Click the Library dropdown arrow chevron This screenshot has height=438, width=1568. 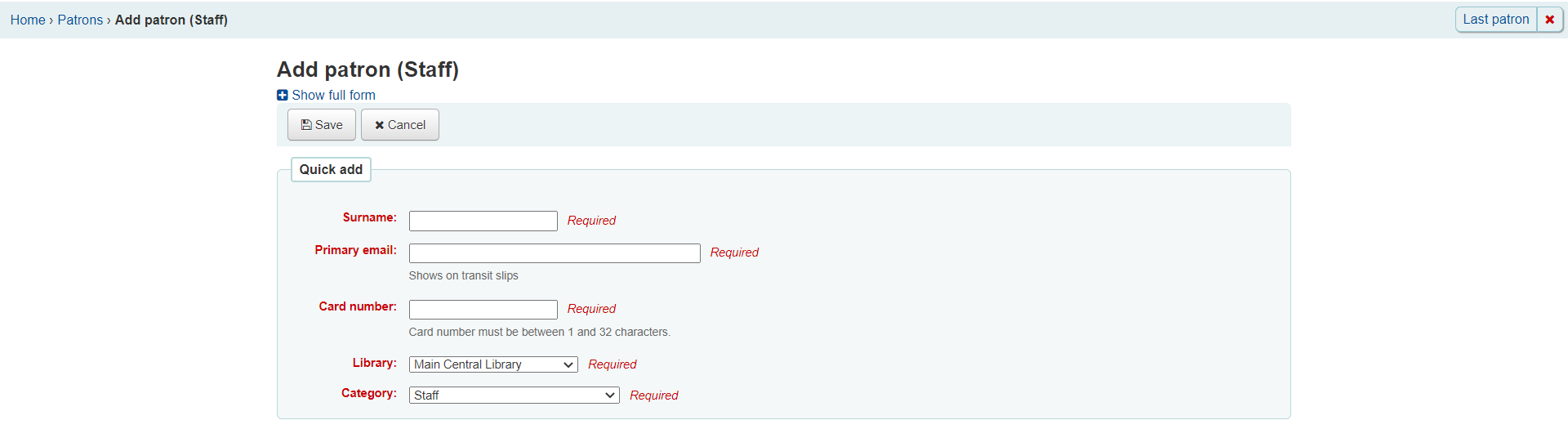(x=568, y=365)
